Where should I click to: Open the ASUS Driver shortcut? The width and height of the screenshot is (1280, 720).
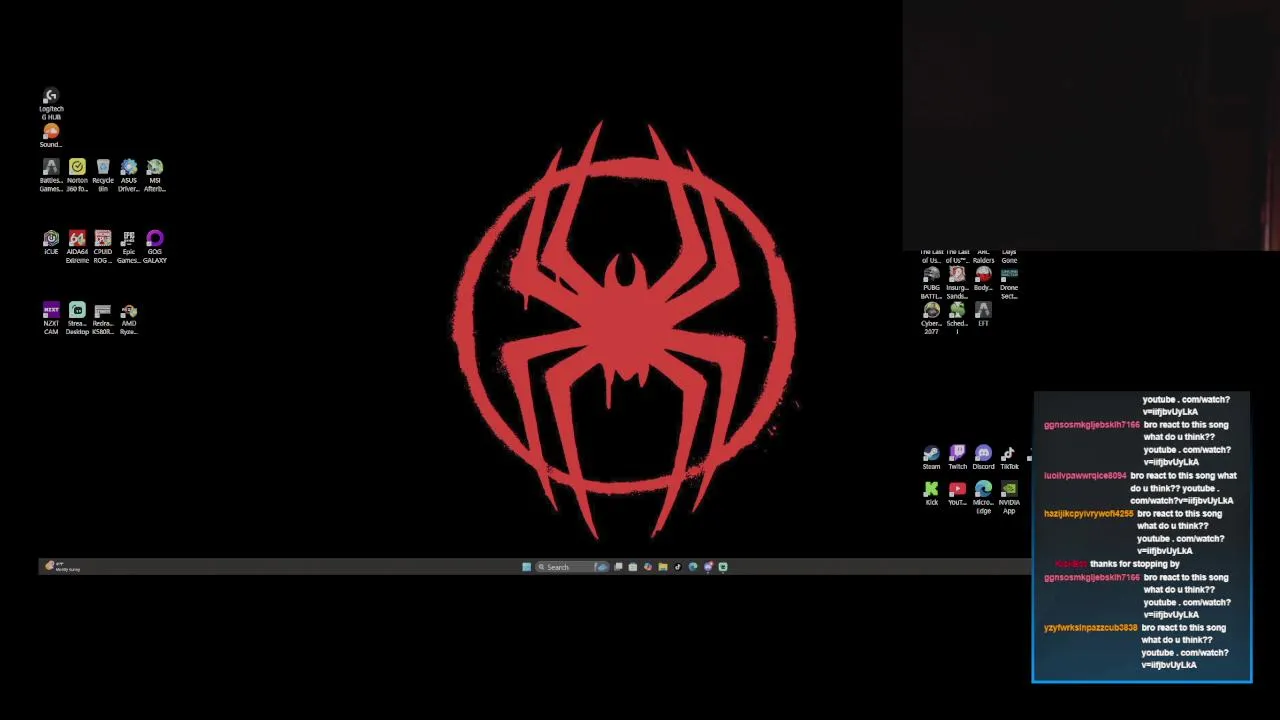[129, 175]
